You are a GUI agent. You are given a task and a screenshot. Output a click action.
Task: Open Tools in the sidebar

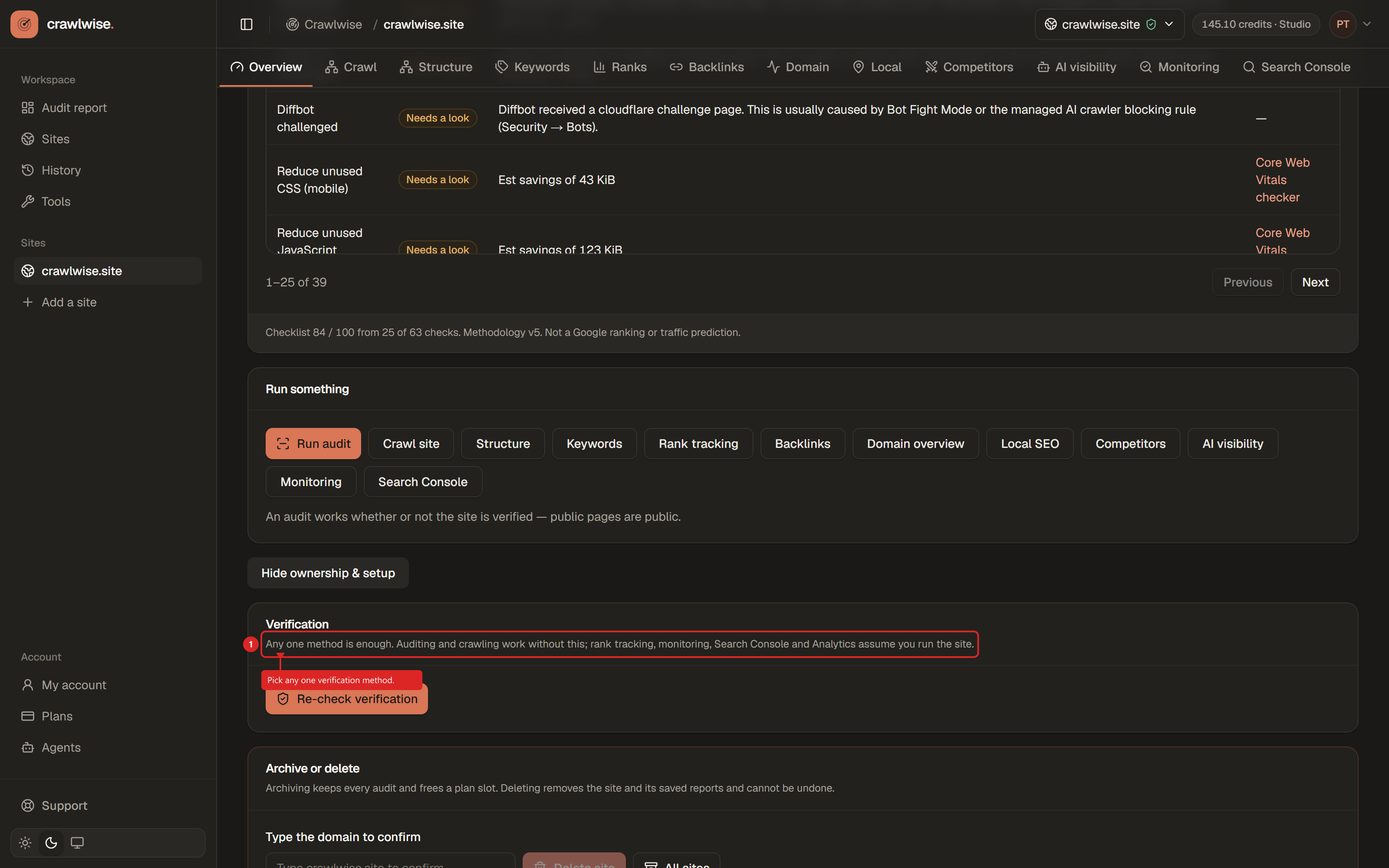point(108,201)
